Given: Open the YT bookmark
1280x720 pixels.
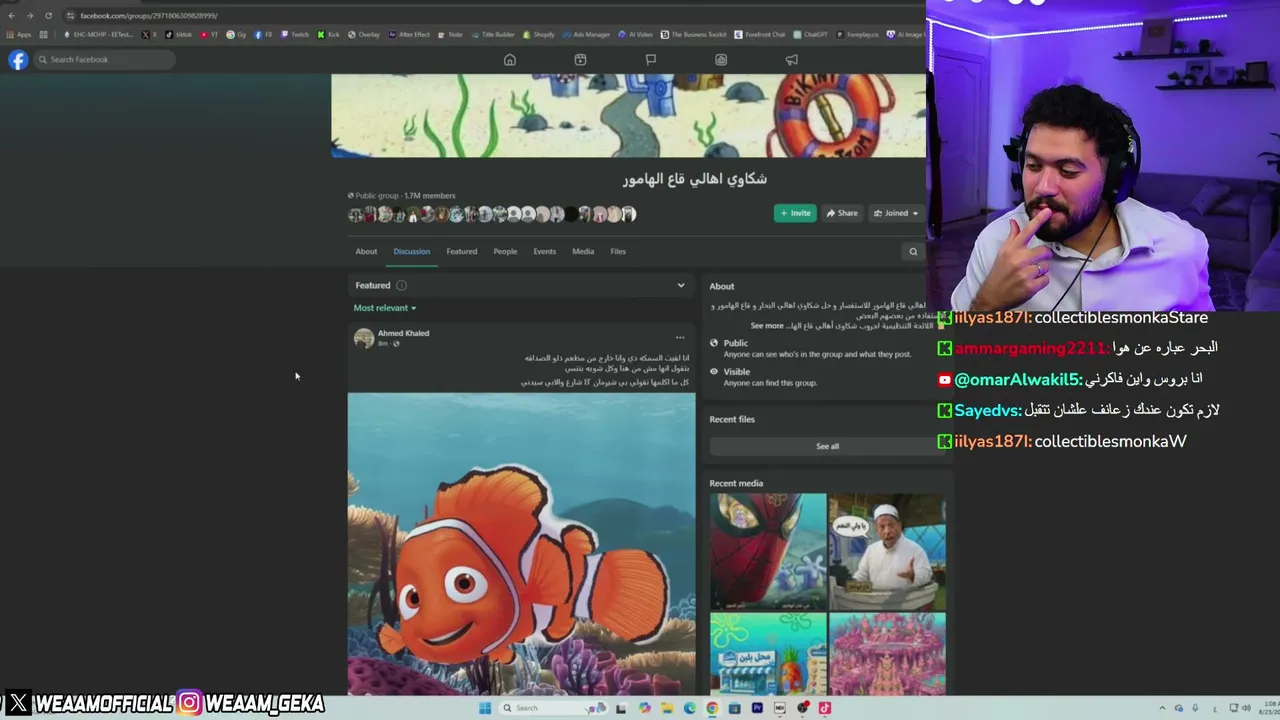Looking at the screenshot, I should (209, 34).
